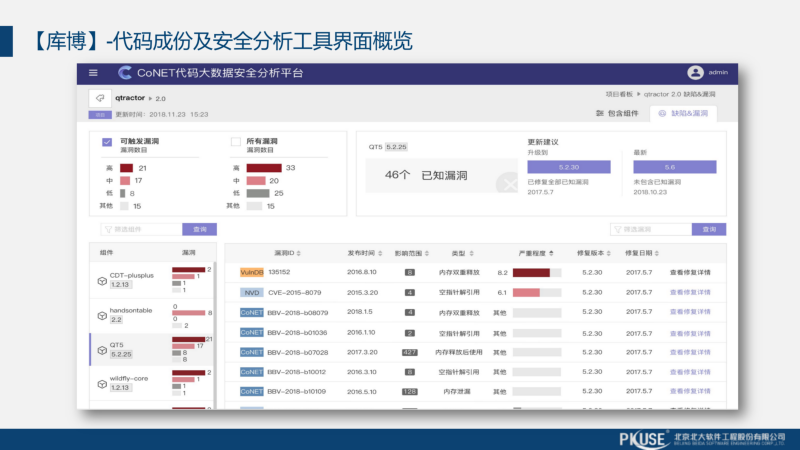The width and height of the screenshot is (800, 450).
Task: Click the package icon for CDT-plusplus
Action: [102, 281]
